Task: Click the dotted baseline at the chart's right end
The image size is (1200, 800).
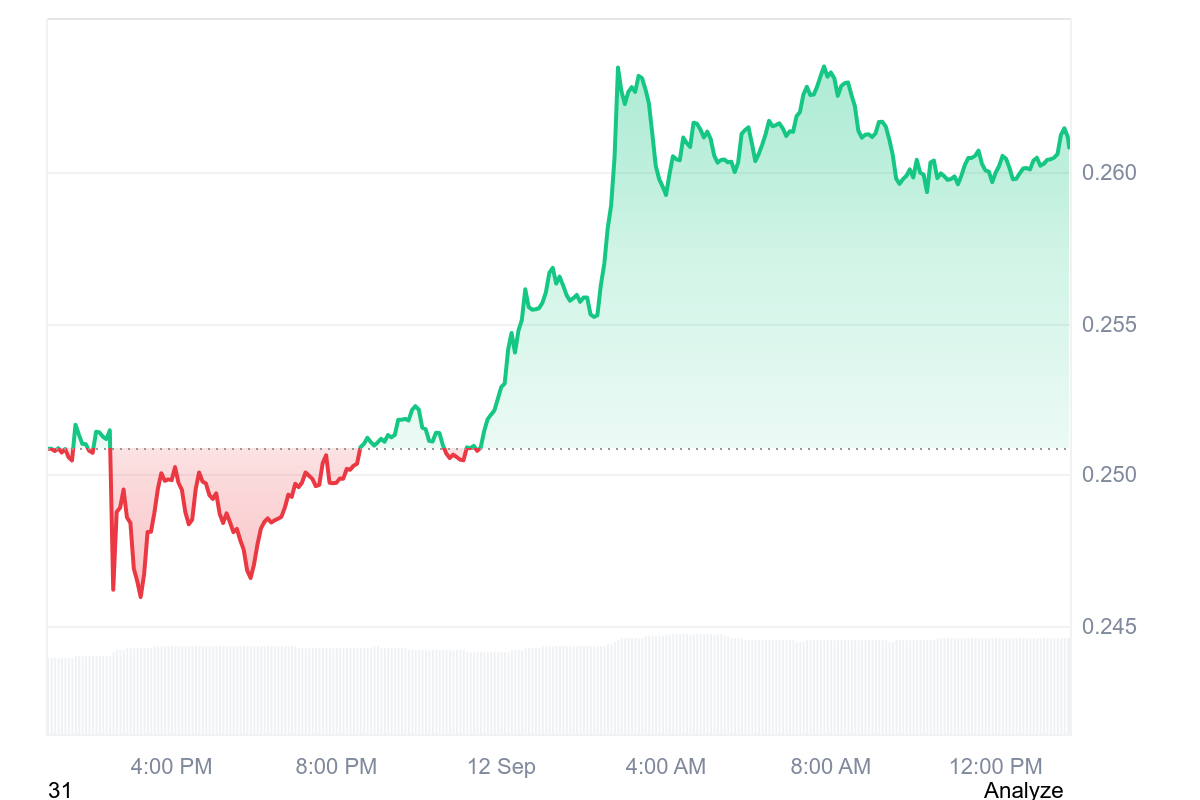Action: coord(1060,449)
